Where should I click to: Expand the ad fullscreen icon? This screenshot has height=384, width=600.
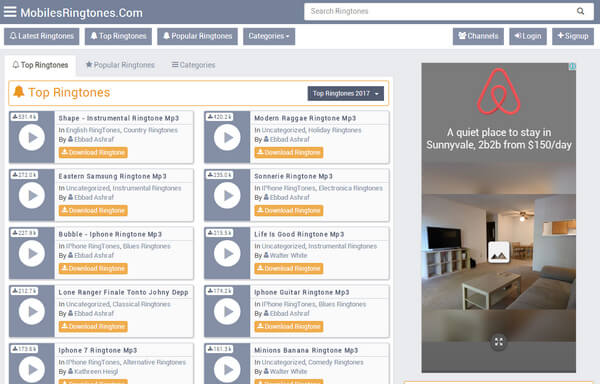(499, 342)
